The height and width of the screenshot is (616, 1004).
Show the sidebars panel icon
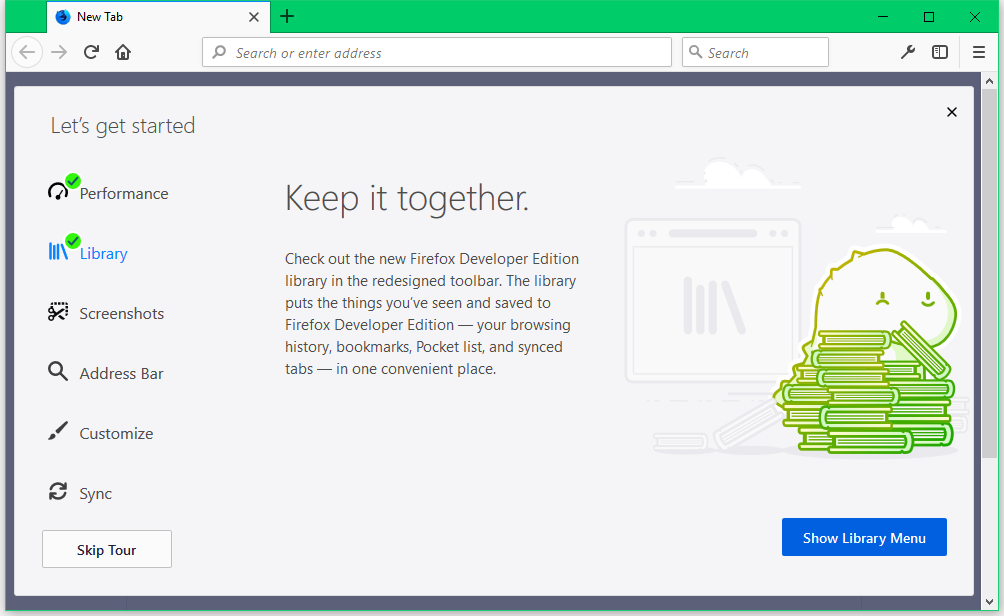tap(939, 52)
